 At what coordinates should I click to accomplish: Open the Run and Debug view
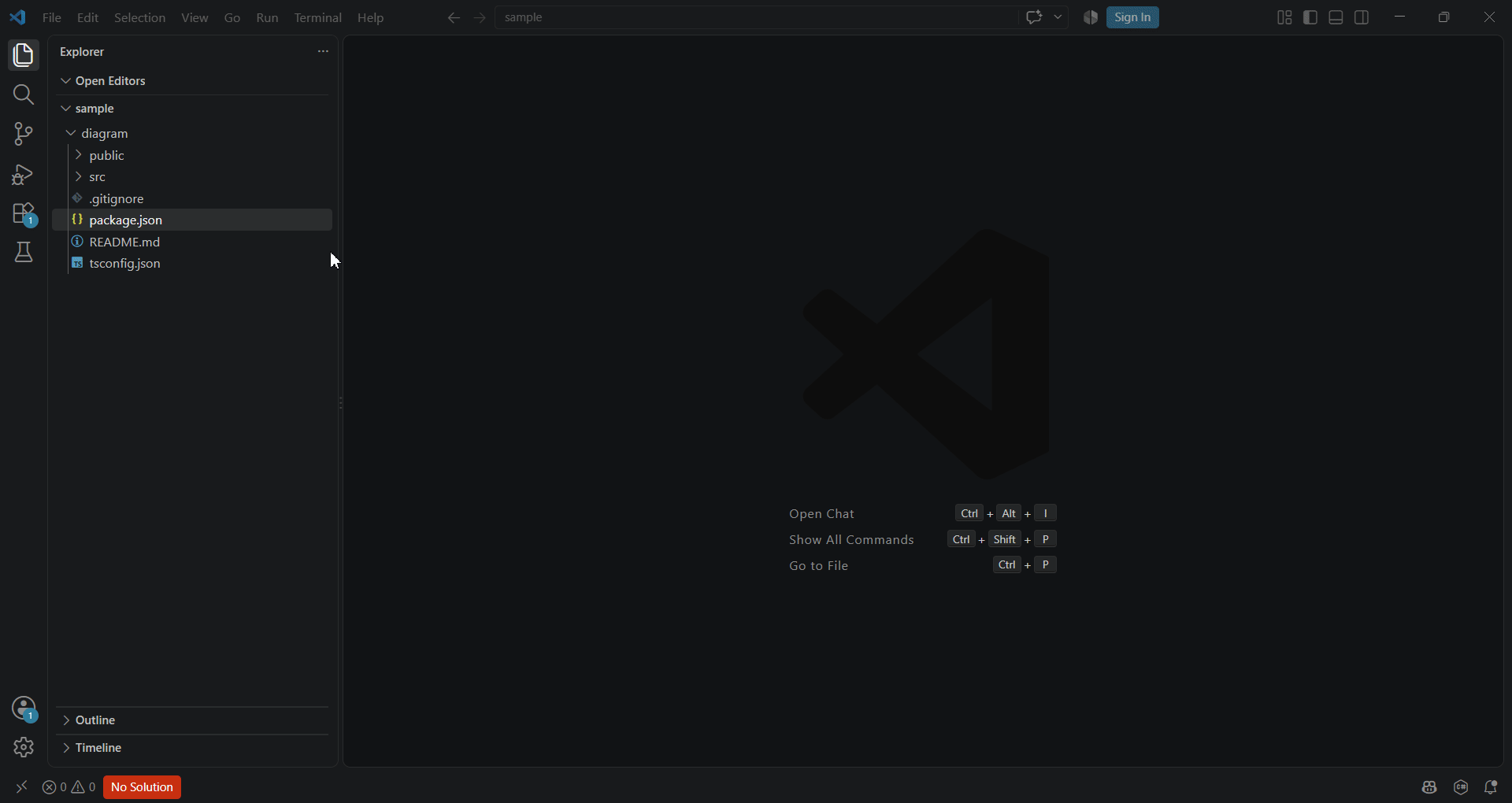click(x=24, y=174)
